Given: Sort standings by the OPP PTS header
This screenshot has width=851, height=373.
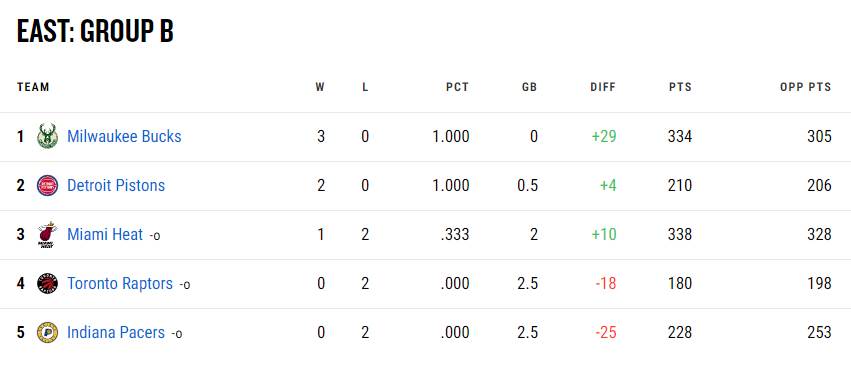Looking at the screenshot, I should coord(805,87).
